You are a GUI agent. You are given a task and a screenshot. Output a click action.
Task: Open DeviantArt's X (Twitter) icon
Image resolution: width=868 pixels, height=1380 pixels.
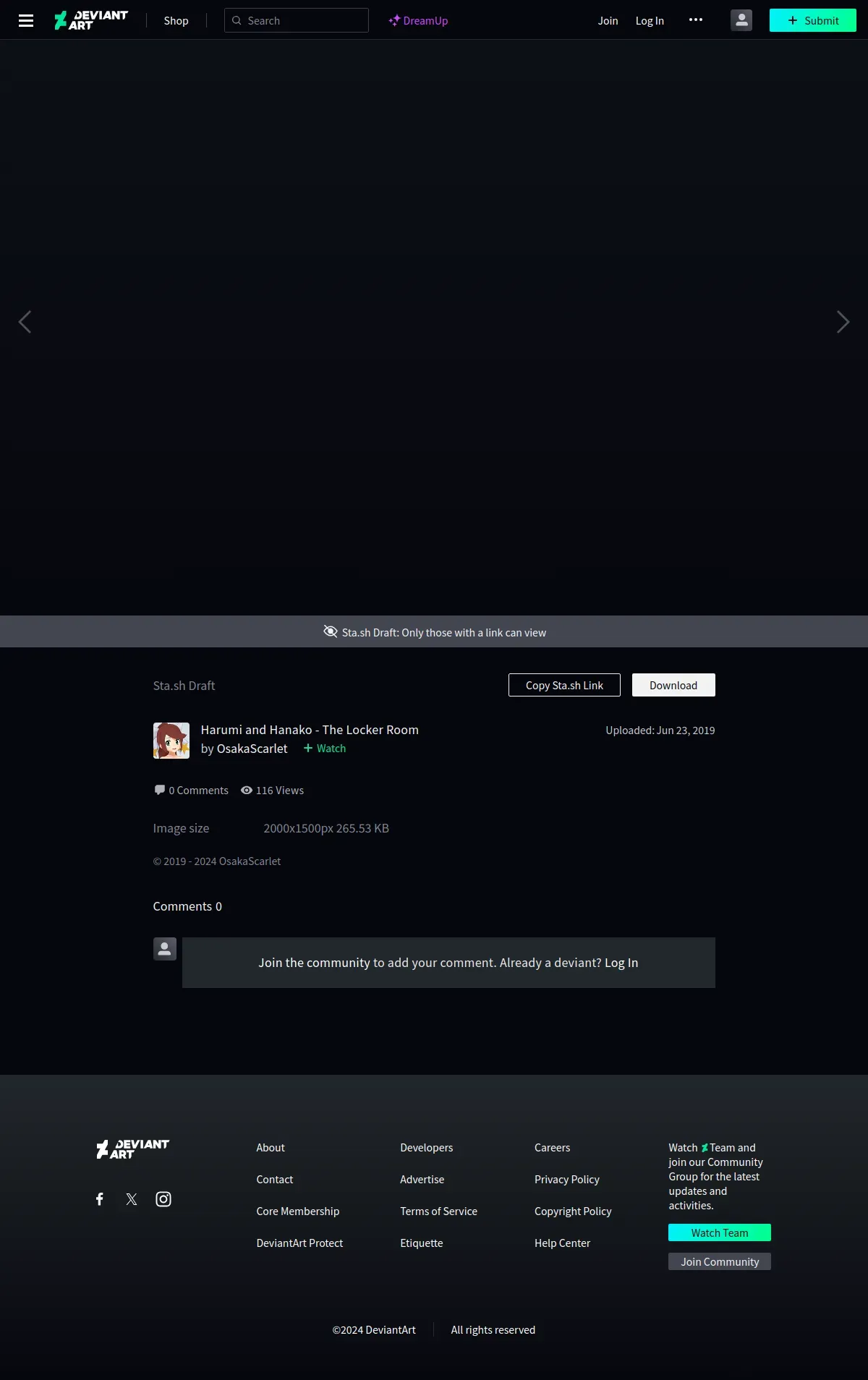(x=132, y=1199)
